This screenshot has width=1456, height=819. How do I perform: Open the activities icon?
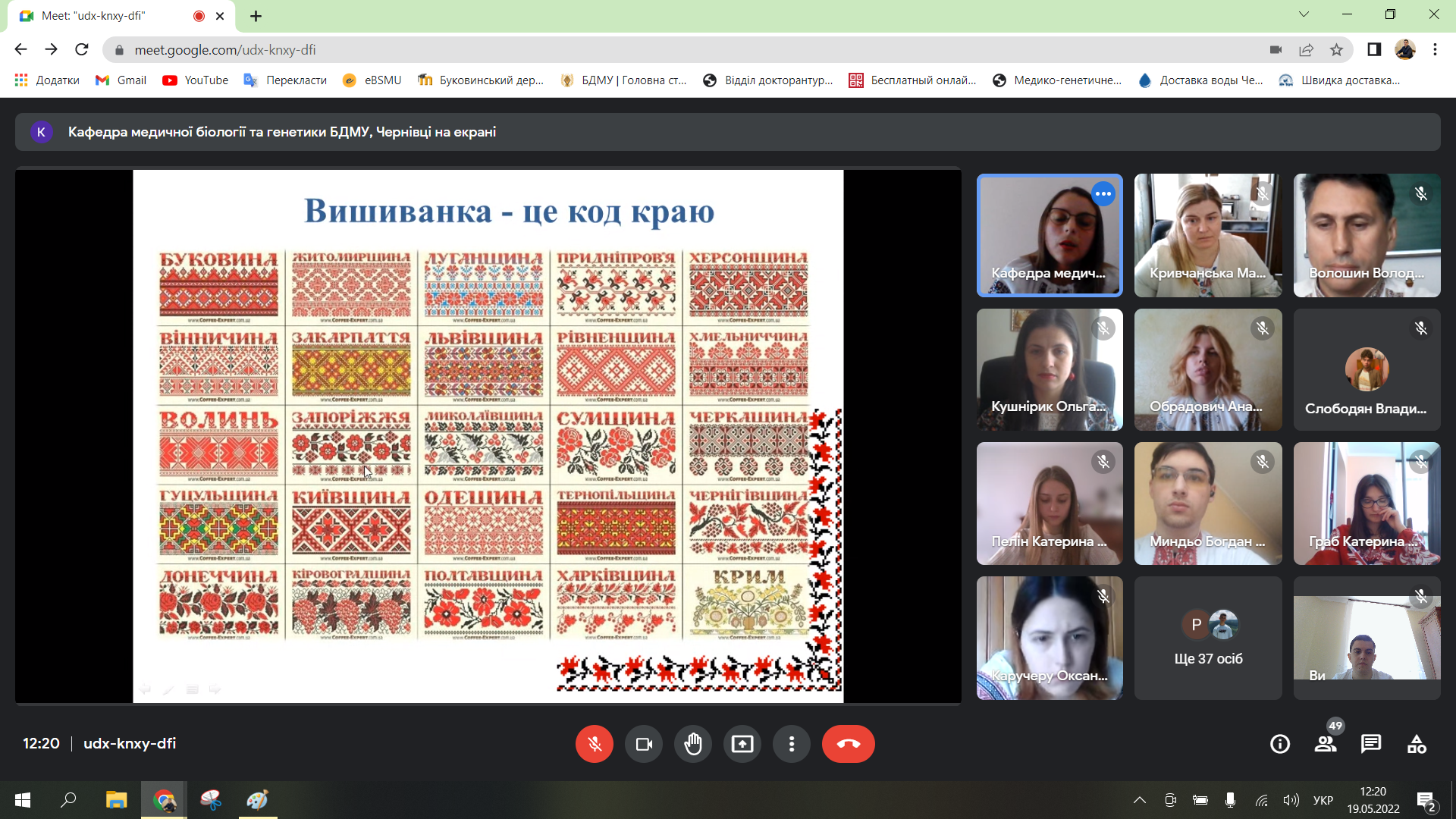pos(1417,744)
